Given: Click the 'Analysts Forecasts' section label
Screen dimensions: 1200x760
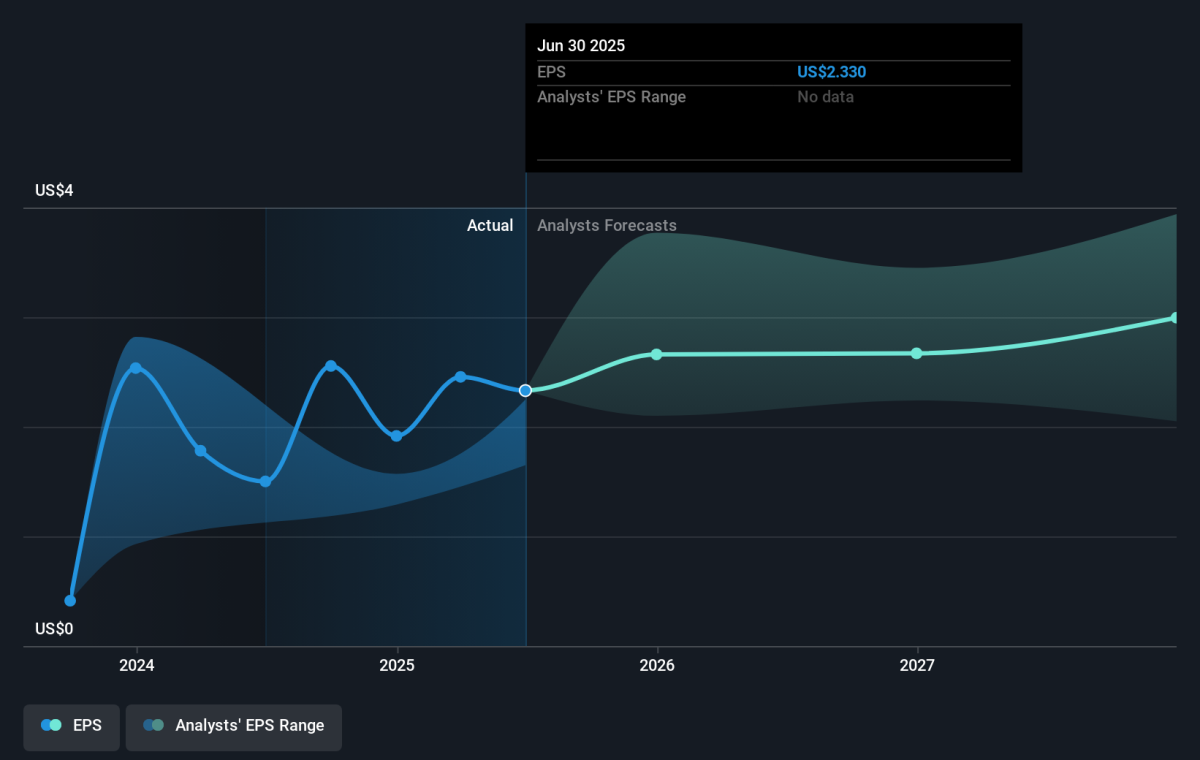Looking at the screenshot, I should [606, 226].
